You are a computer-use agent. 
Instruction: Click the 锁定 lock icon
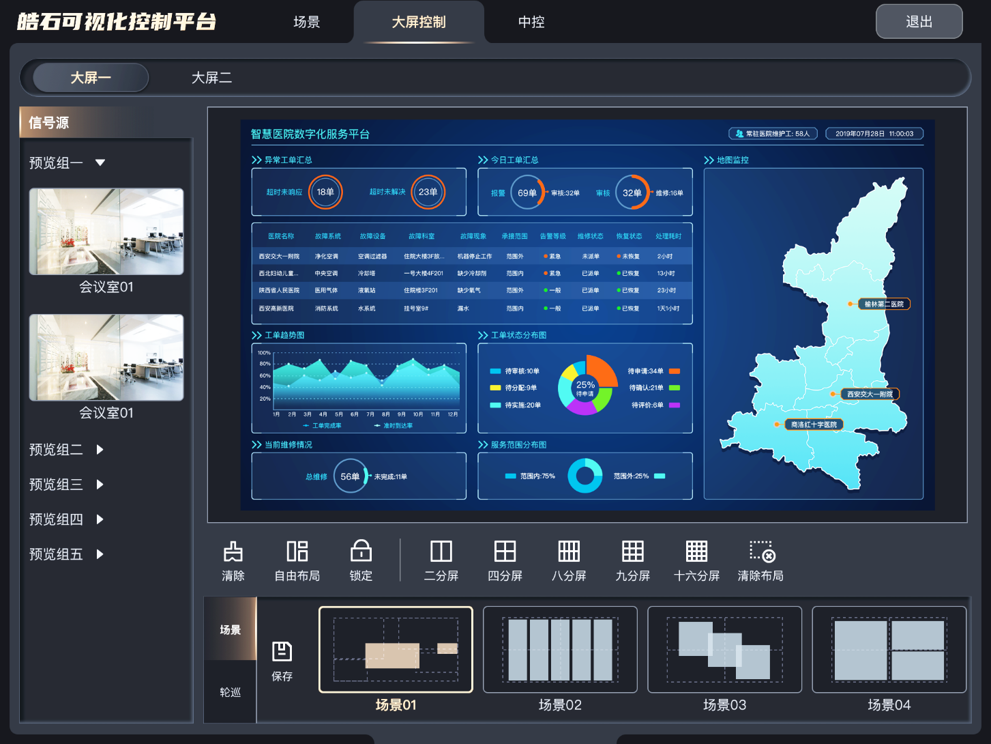[x=361, y=552]
